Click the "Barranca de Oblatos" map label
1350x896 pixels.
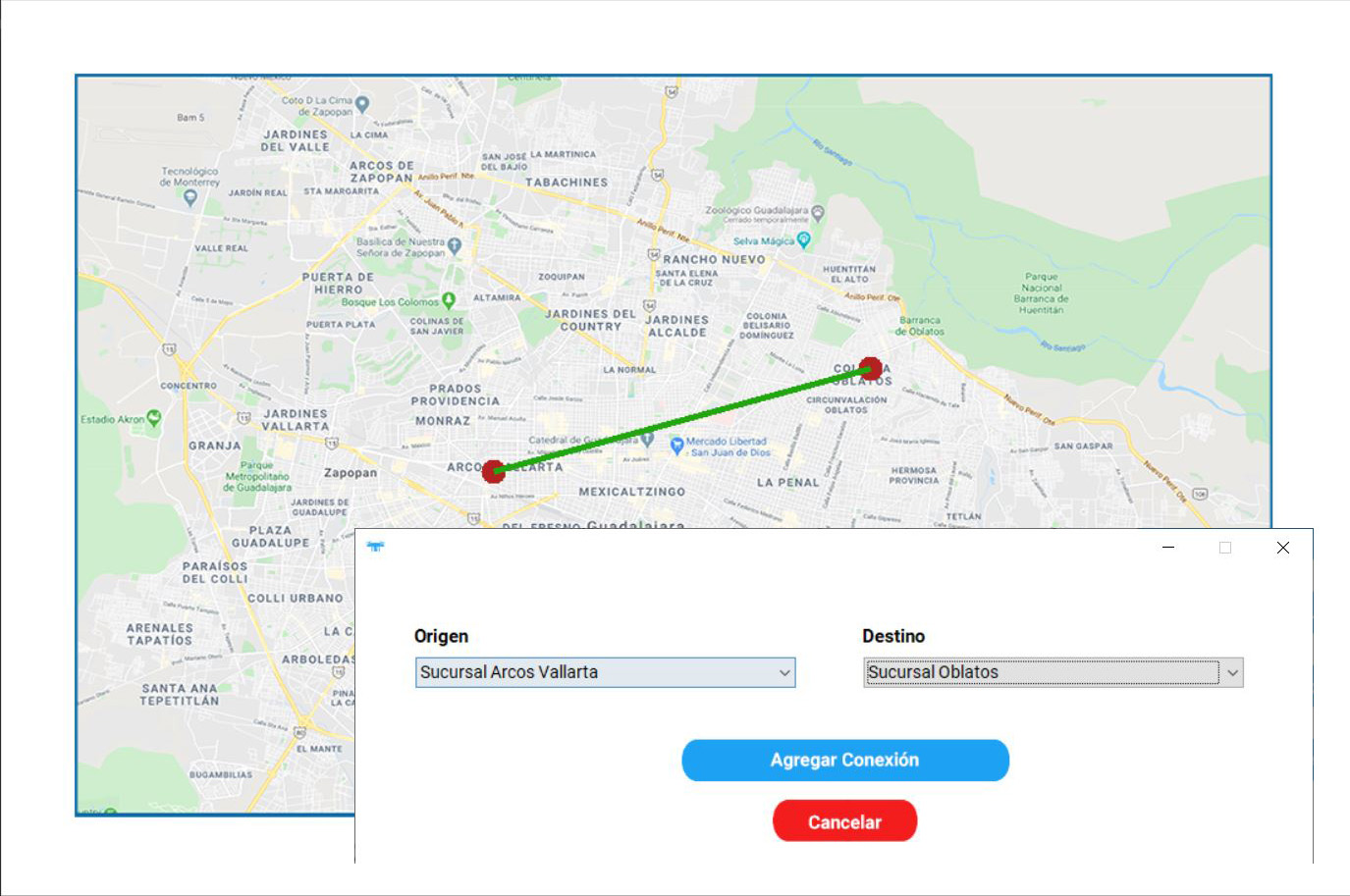click(x=920, y=326)
